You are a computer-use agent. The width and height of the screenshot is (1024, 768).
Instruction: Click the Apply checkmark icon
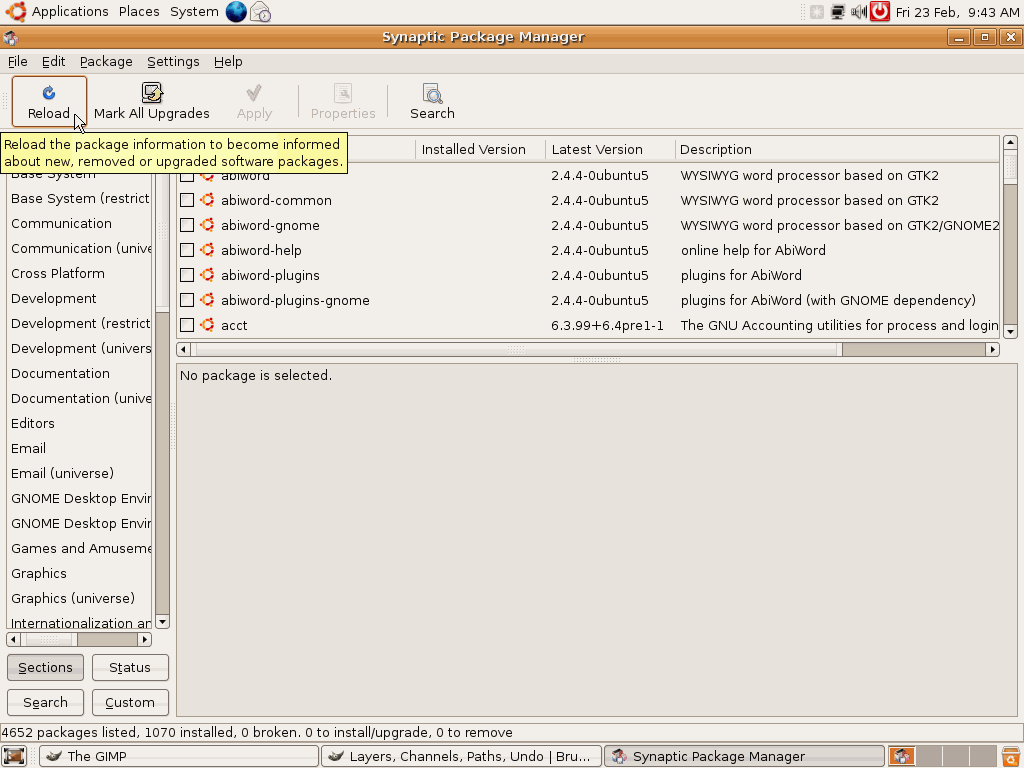click(x=254, y=93)
